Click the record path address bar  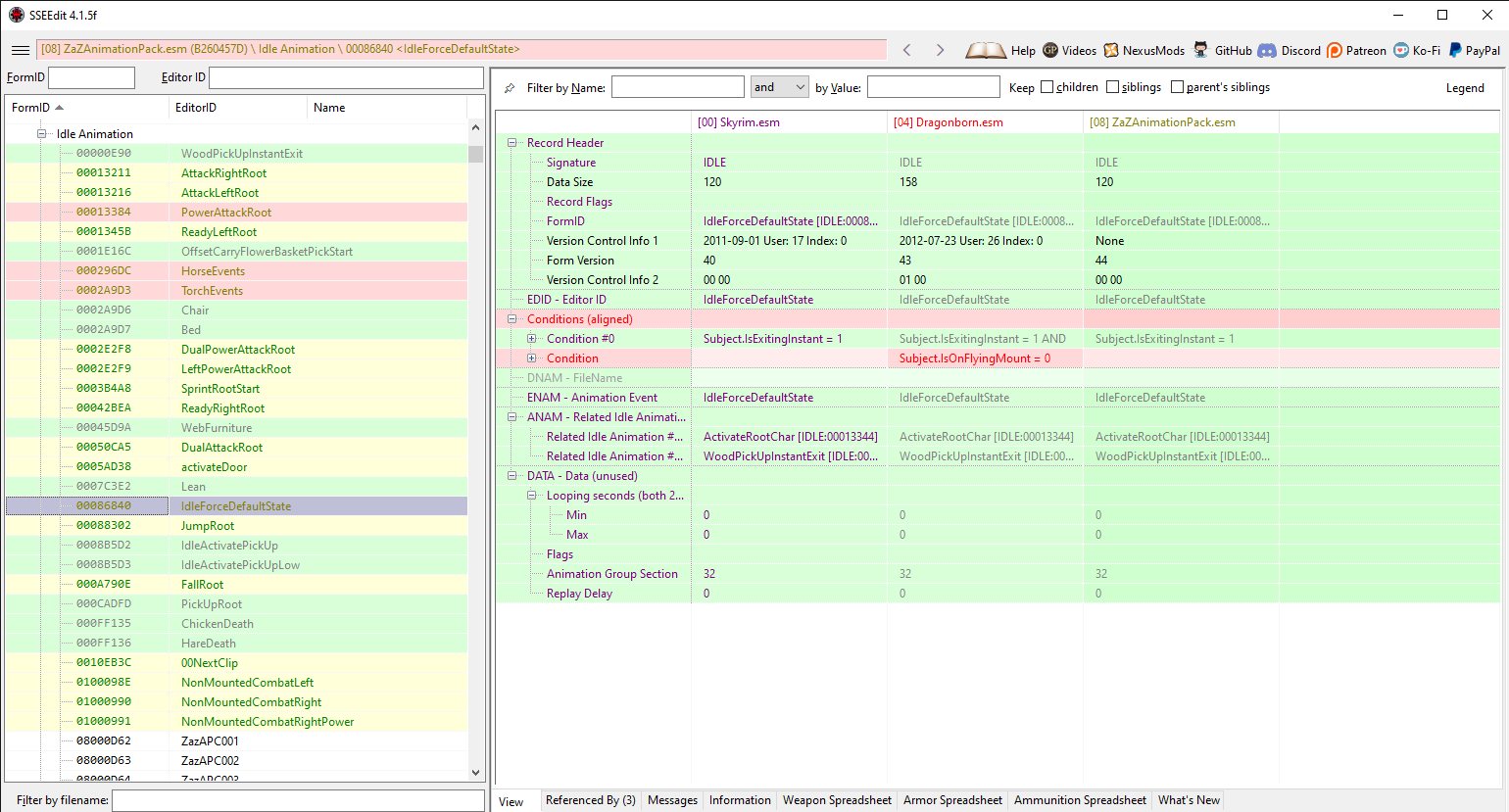462,49
